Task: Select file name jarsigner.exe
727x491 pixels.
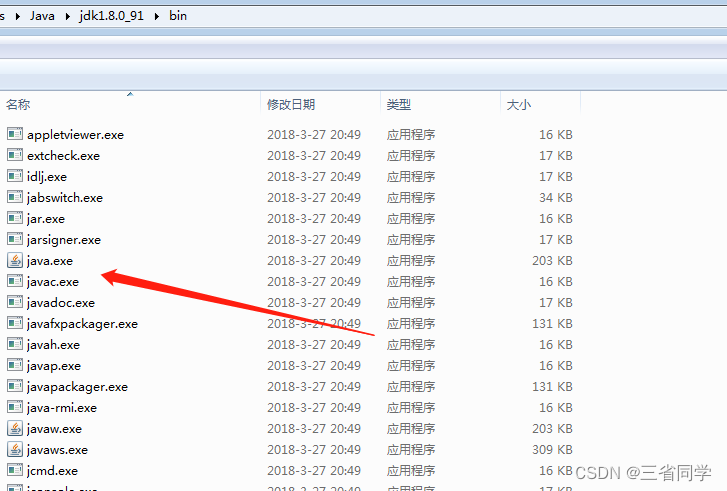Action: pos(64,240)
